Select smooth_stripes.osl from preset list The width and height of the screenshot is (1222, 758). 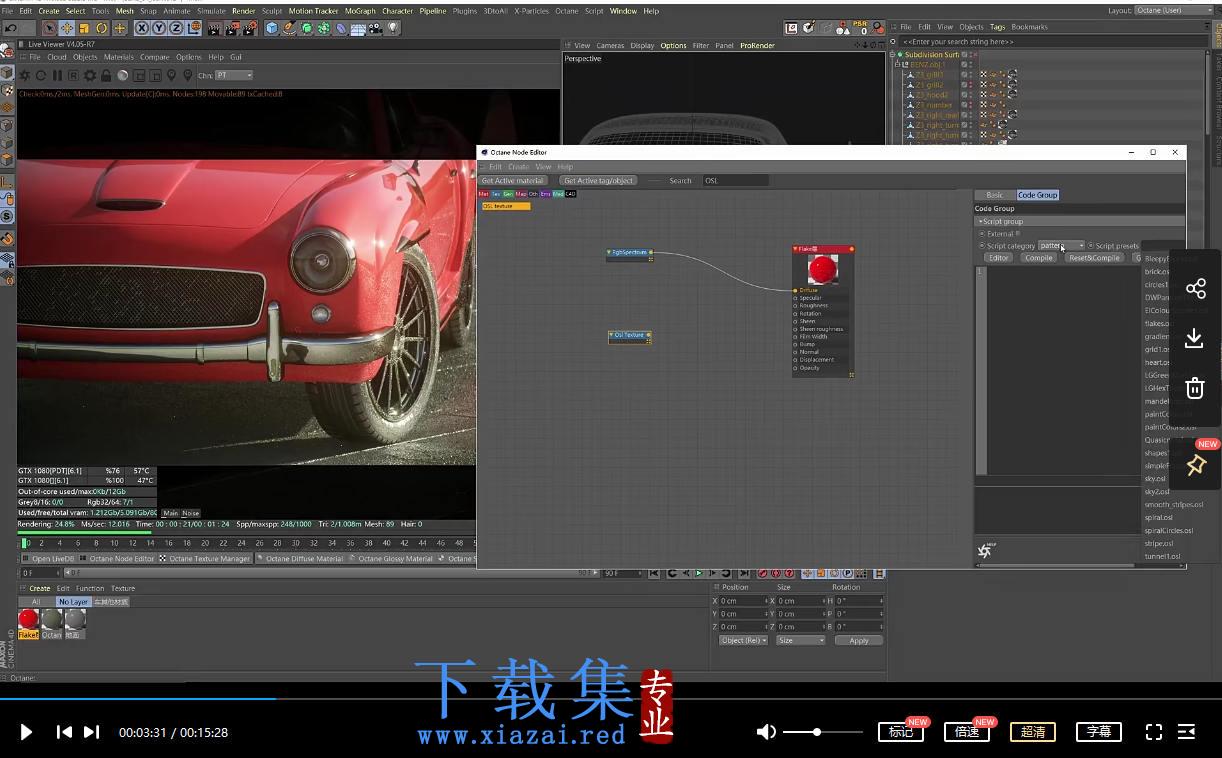coord(1174,504)
